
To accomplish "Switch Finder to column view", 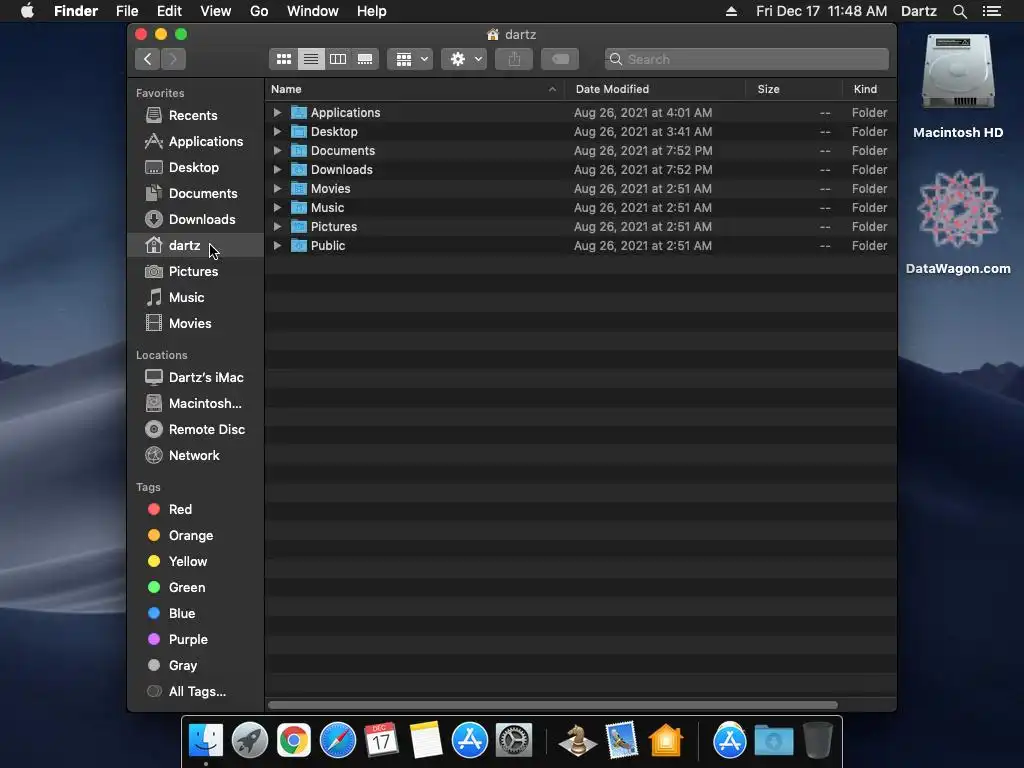I will pos(338,59).
